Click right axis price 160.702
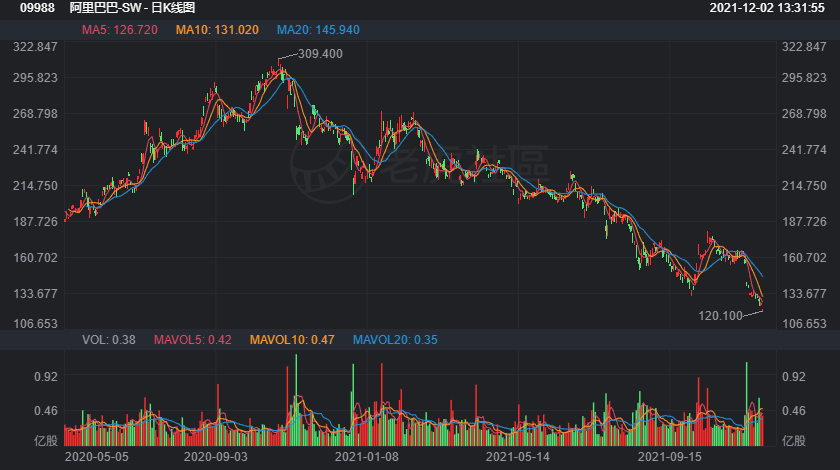840x470 pixels. pos(804,258)
